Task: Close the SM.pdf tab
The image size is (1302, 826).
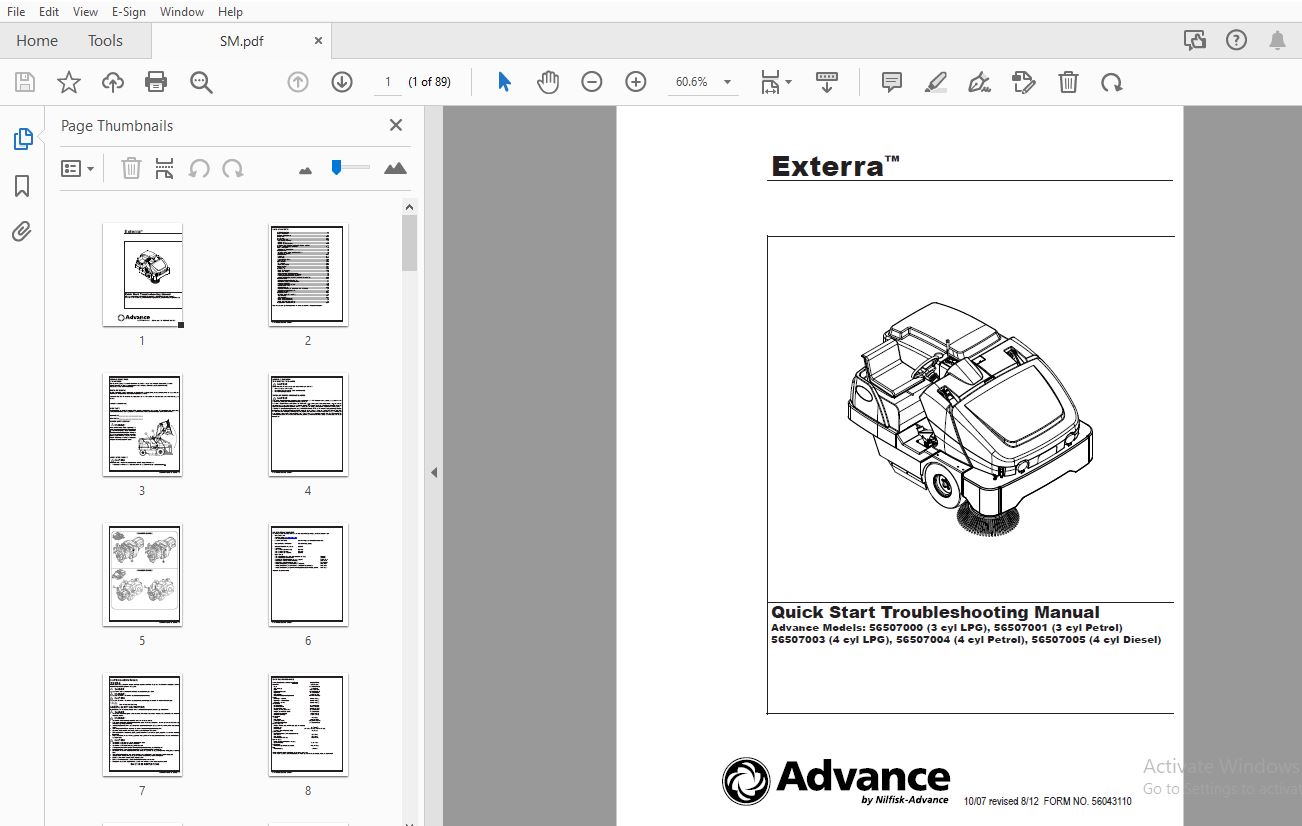Action: click(x=318, y=41)
